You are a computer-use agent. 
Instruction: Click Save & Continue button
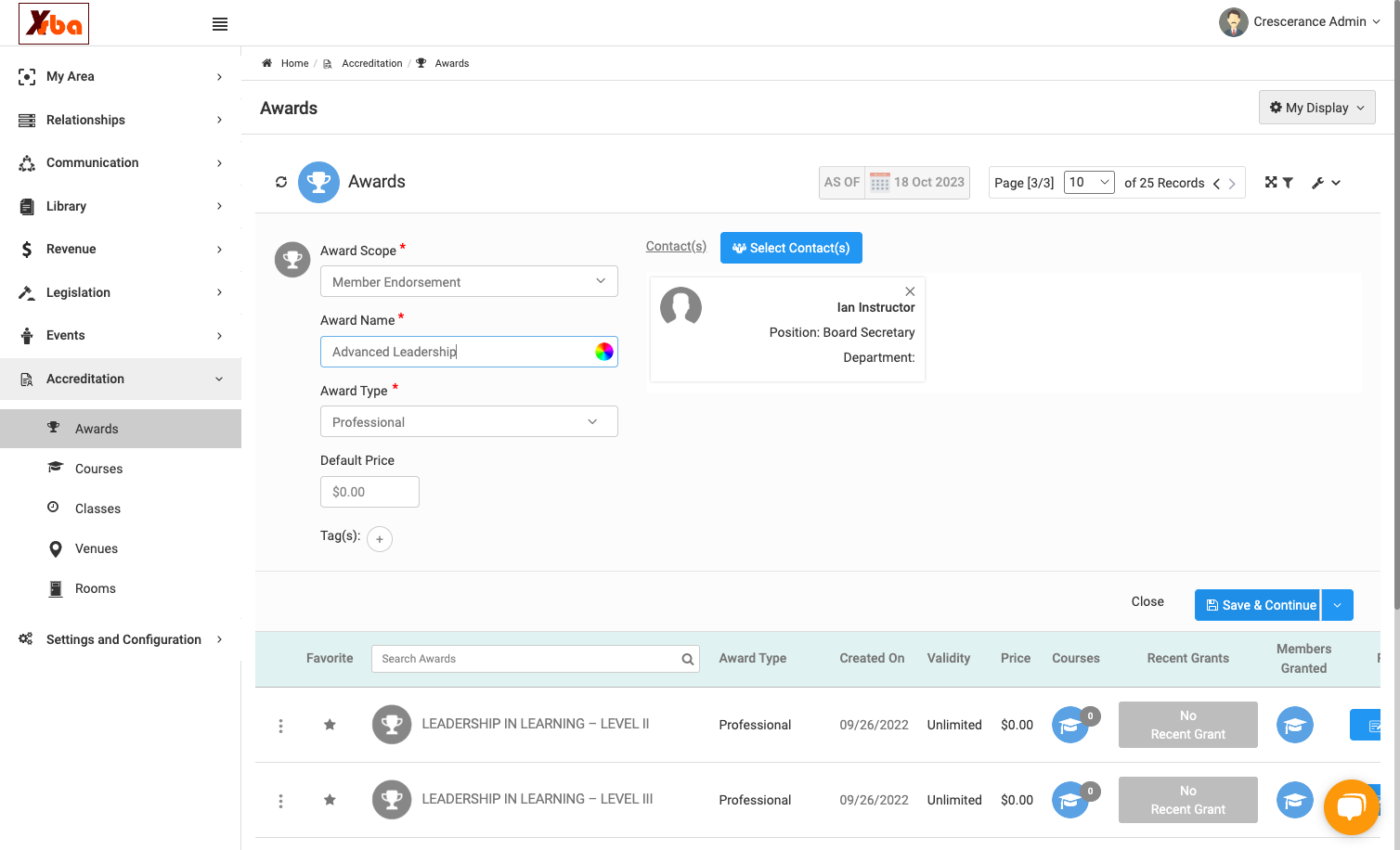coord(1258,605)
